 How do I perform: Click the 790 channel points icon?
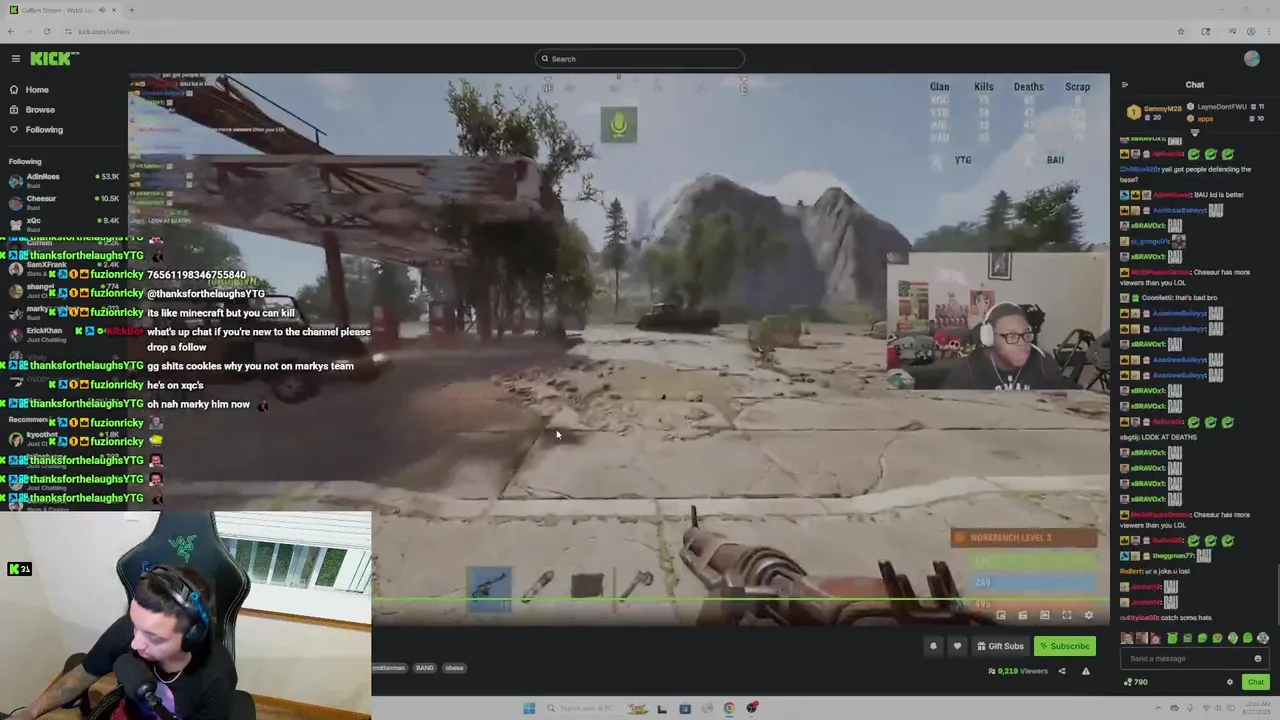coord(1129,682)
